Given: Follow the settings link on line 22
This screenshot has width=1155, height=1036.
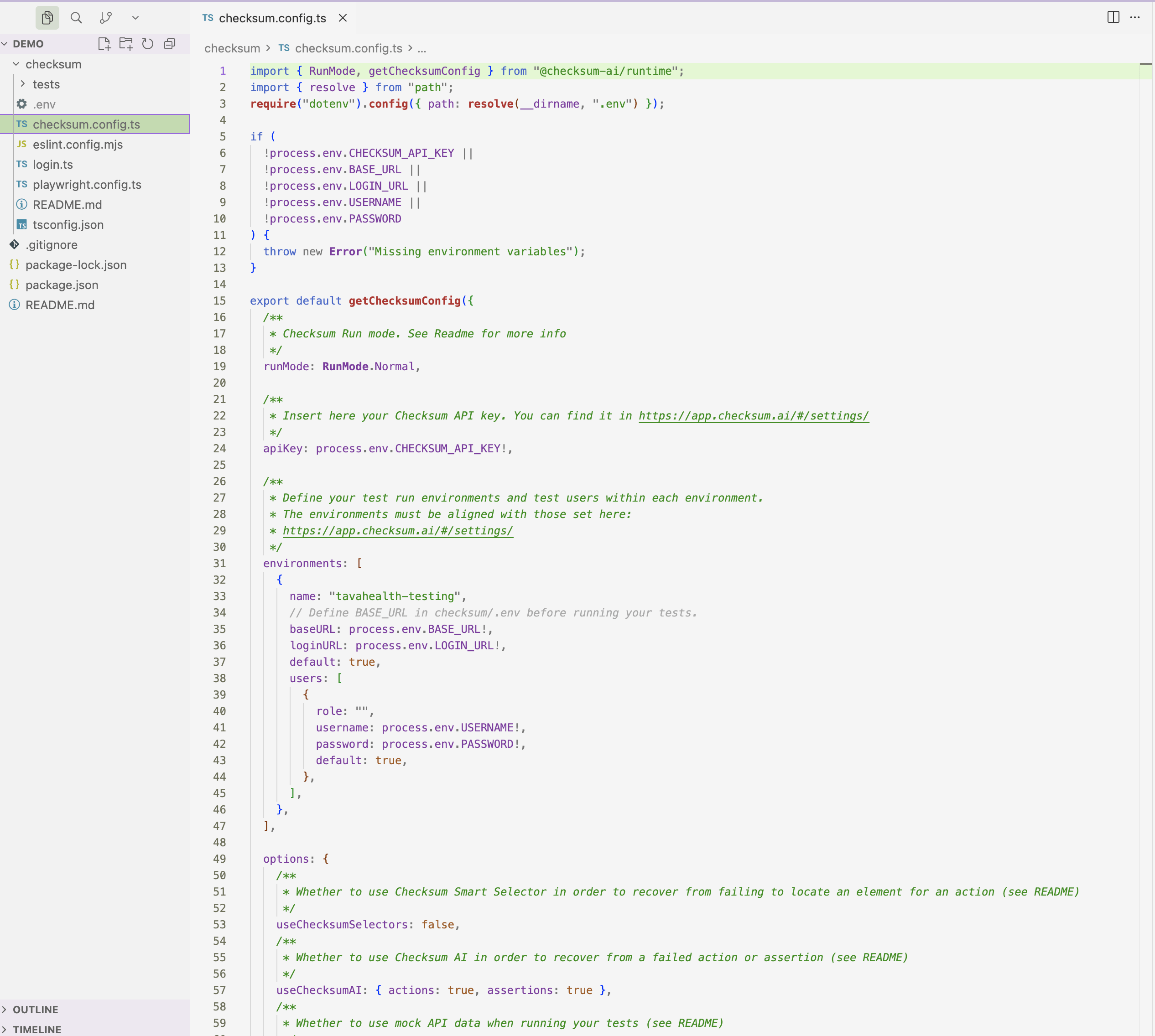Looking at the screenshot, I should [x=754, y=416].
